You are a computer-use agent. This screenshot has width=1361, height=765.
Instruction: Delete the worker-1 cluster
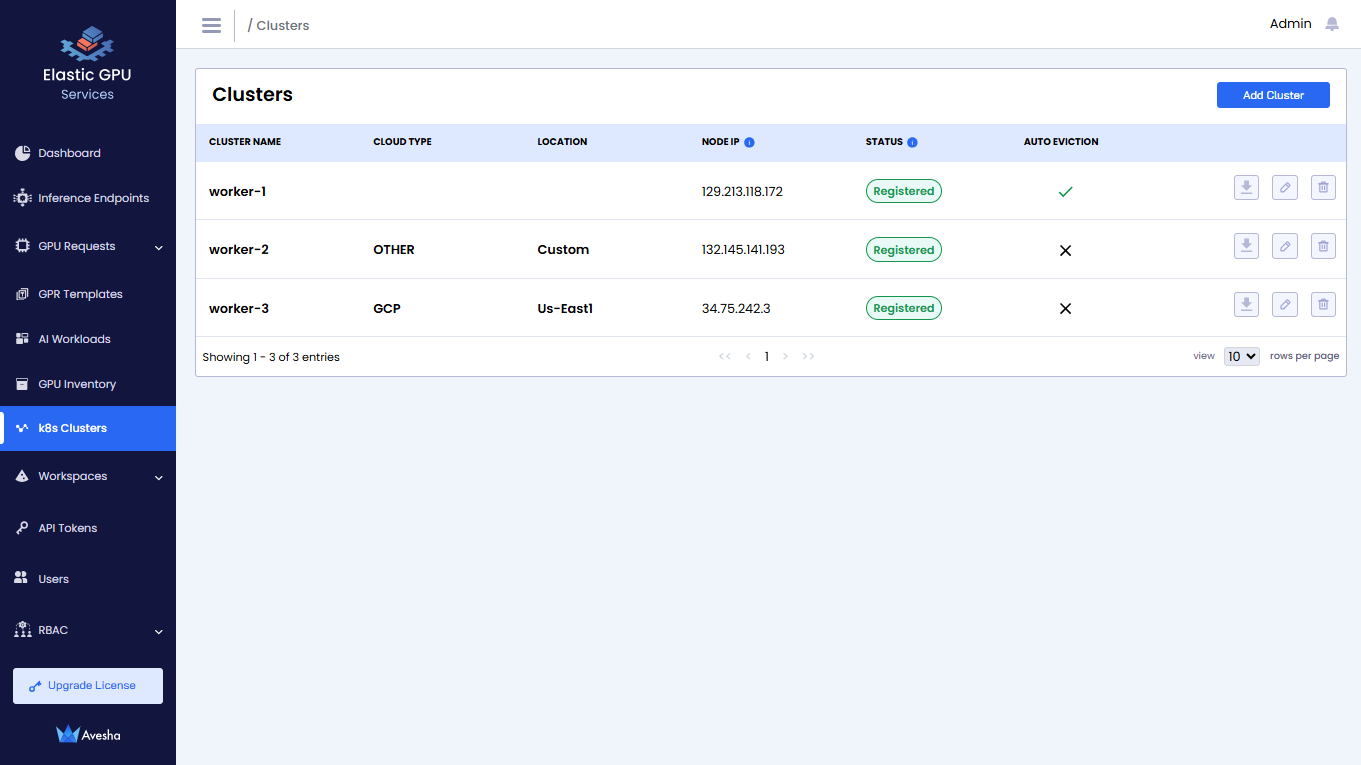point(1323,188)
